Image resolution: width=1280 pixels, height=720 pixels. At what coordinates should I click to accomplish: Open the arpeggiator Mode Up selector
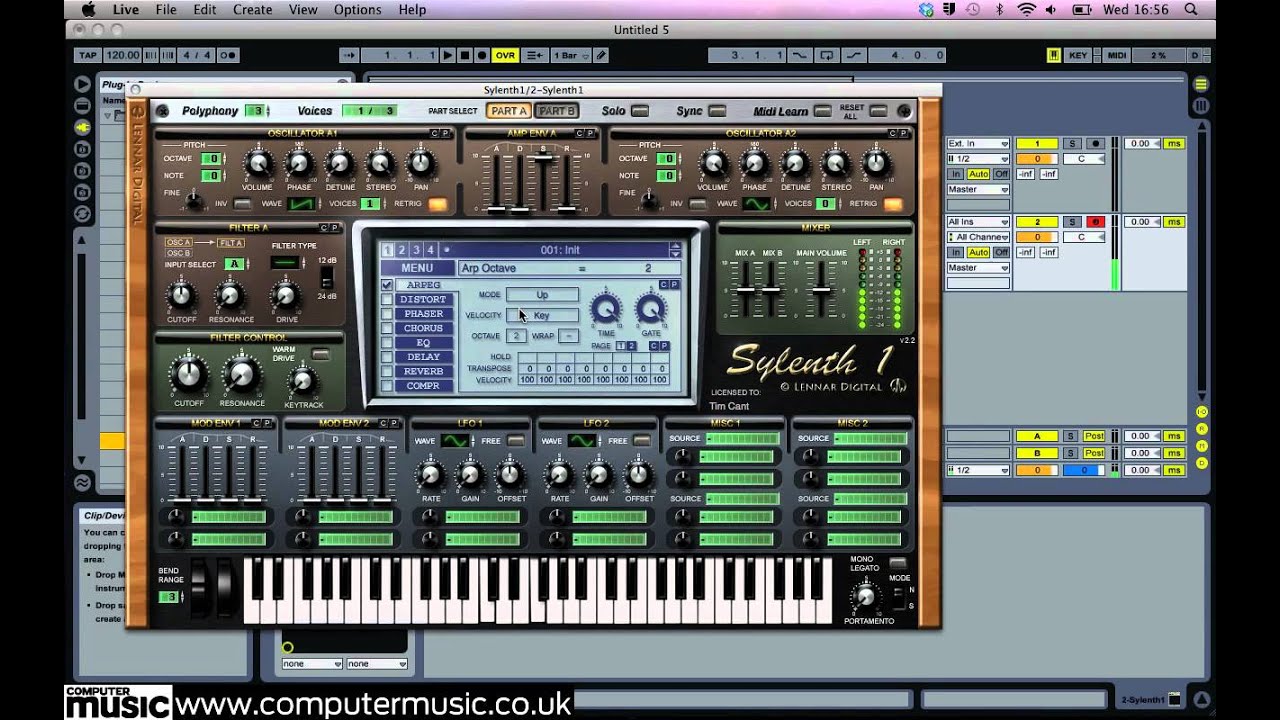point(542,295)
